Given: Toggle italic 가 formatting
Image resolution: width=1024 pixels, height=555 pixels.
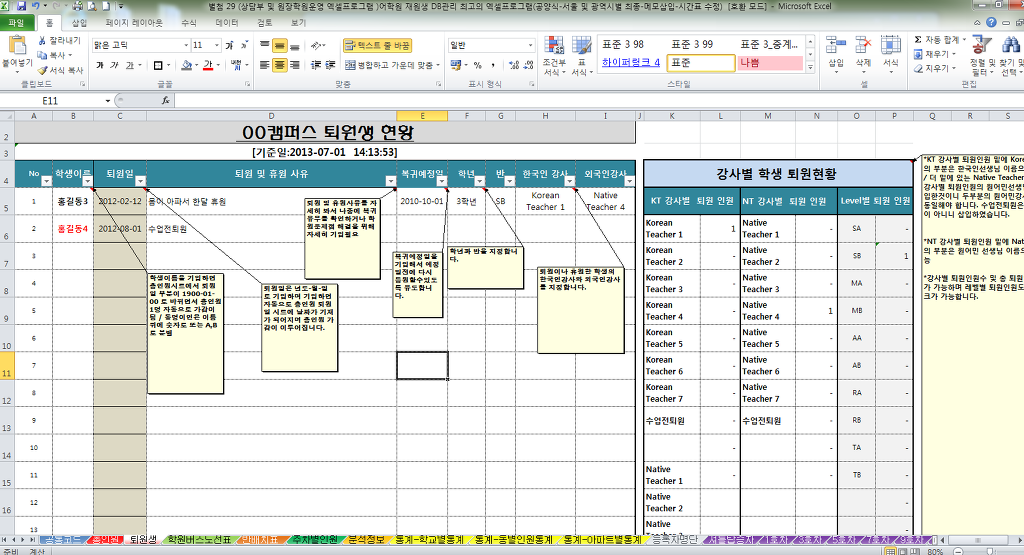Looking at the screenshot, I should [114, 65].
